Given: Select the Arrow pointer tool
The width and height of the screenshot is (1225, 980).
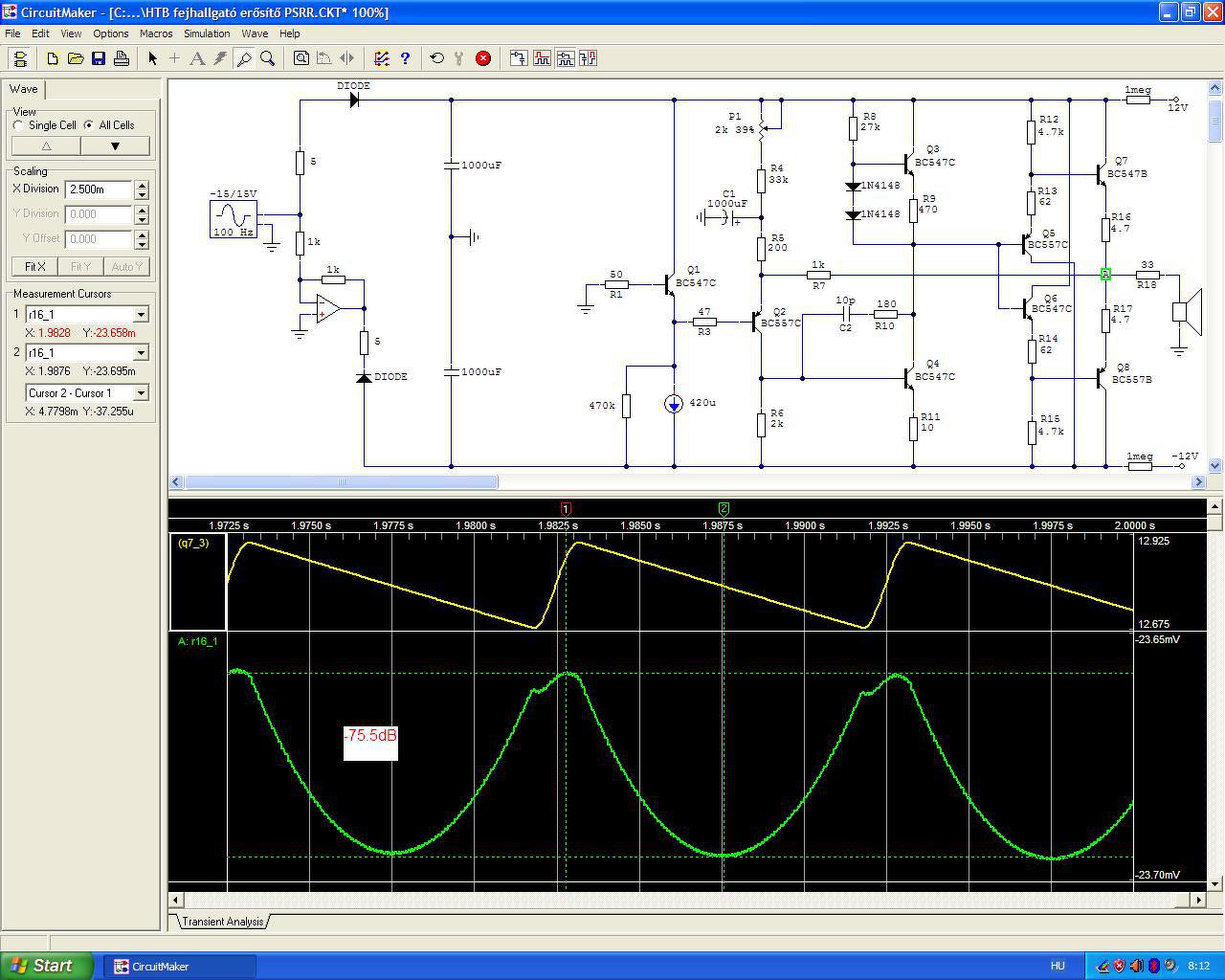Looking at the screenshot, I should [x=152, y=58].
